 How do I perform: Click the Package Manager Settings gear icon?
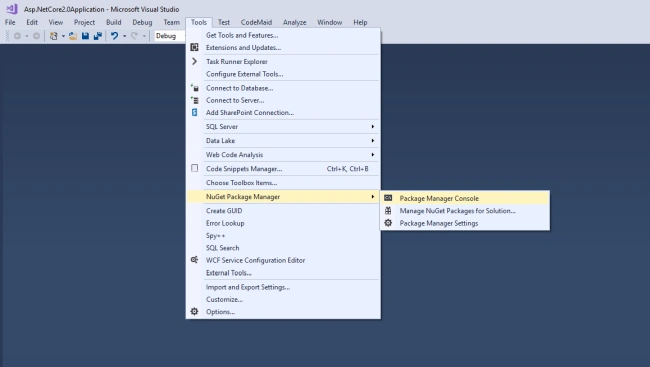coord(388,223)
